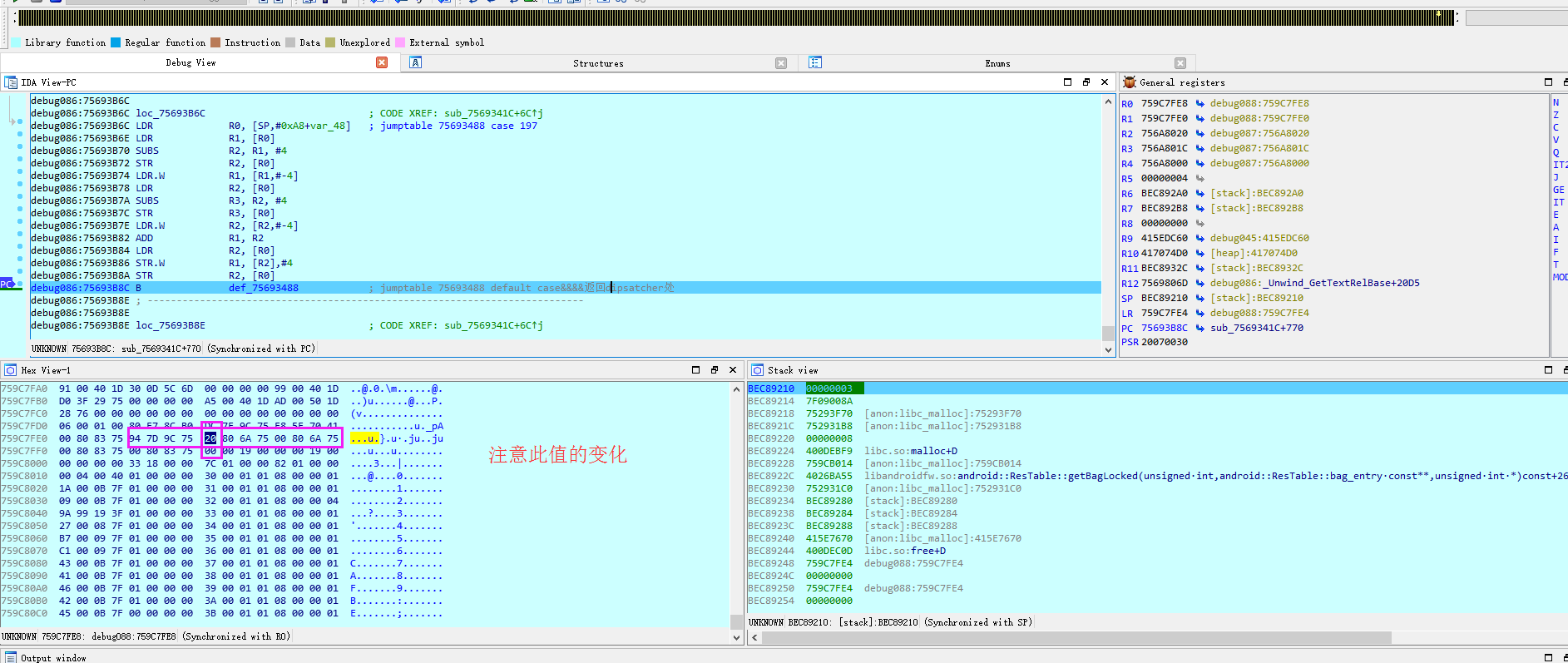The width and height of the screenshot is (1568, 663).
Task: Click the left arrow on the Stack view scrollbar
Action: [x=754, y=638]
